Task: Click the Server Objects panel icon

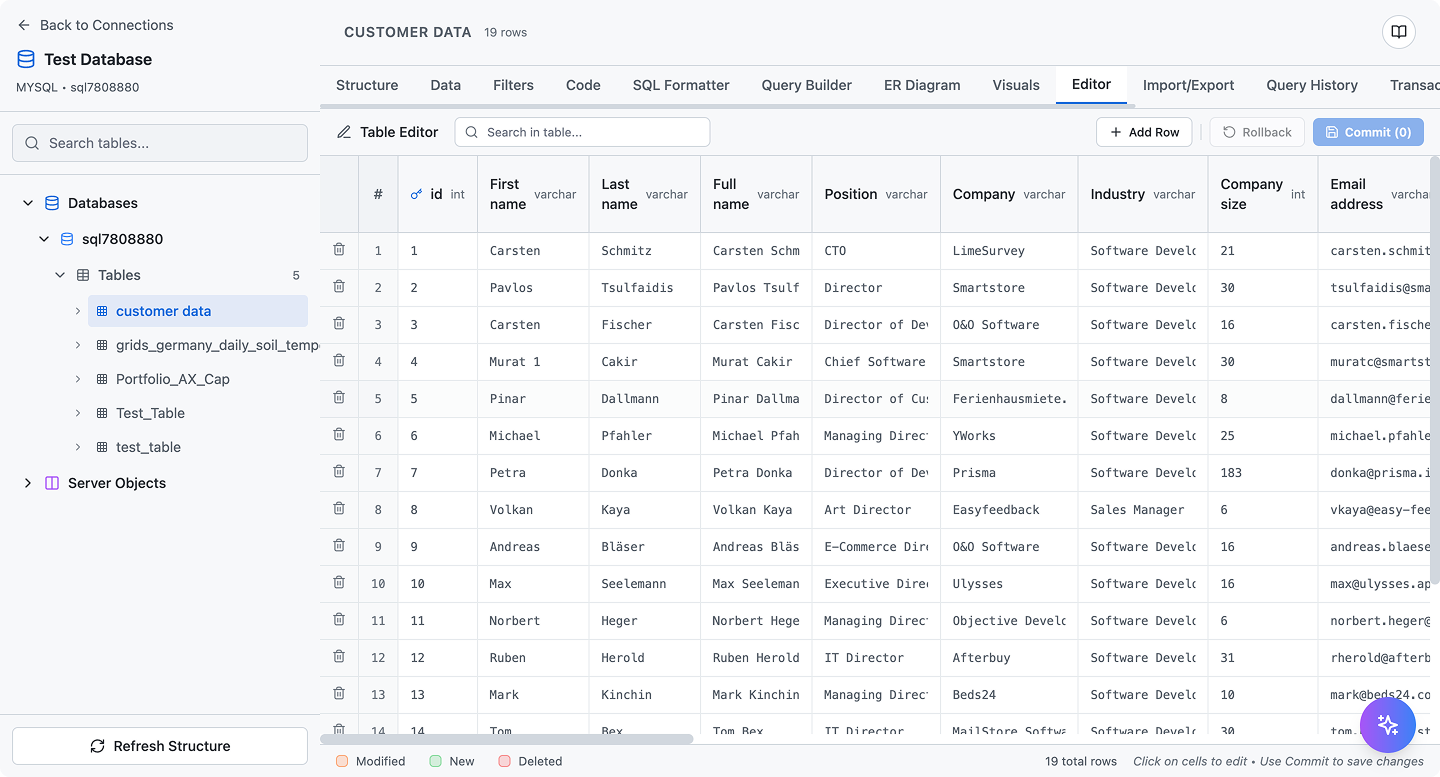Action: point(51,483)
